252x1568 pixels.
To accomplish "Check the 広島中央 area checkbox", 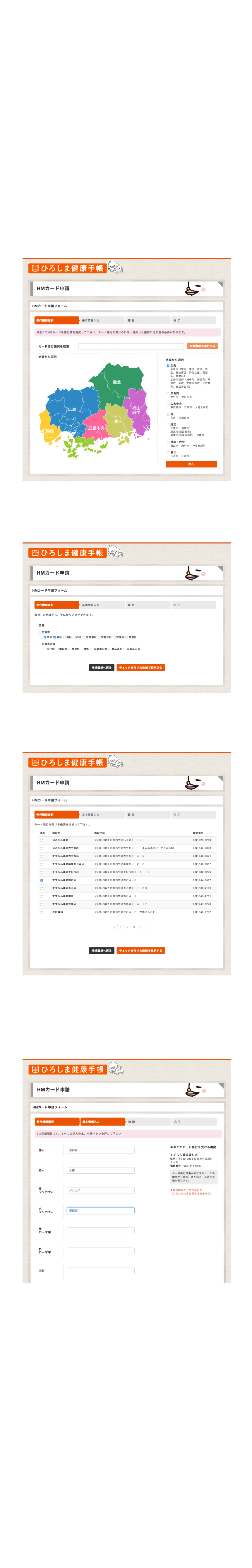I will 168,404.
